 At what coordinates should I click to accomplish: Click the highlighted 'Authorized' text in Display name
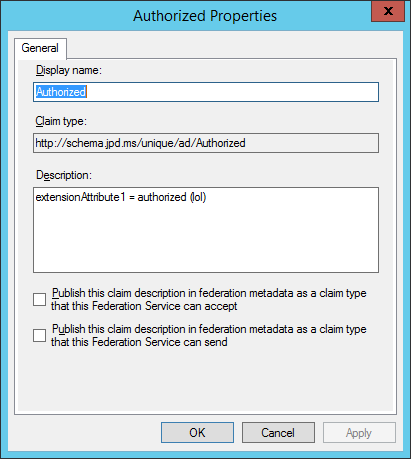point(61,92)
